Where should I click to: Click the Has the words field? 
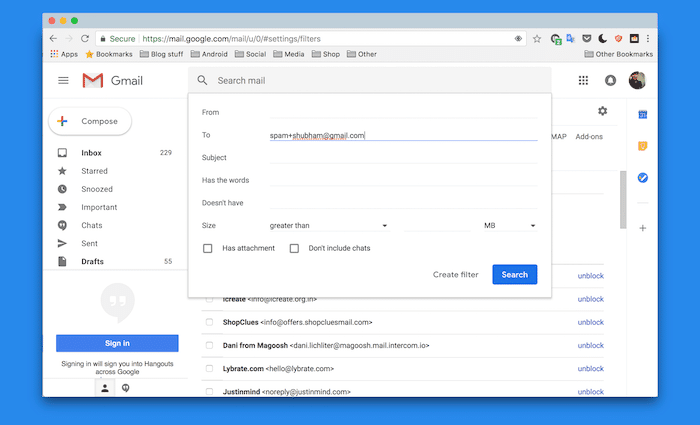pos(403,180)
